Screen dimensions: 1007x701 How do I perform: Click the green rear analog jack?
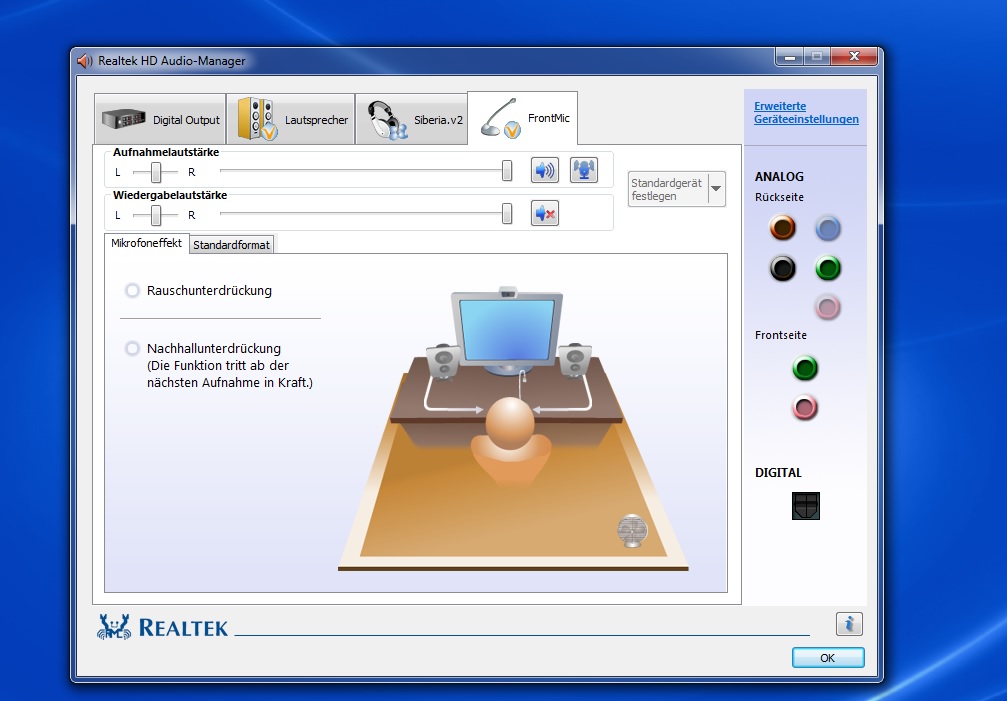tap(828, 268)
